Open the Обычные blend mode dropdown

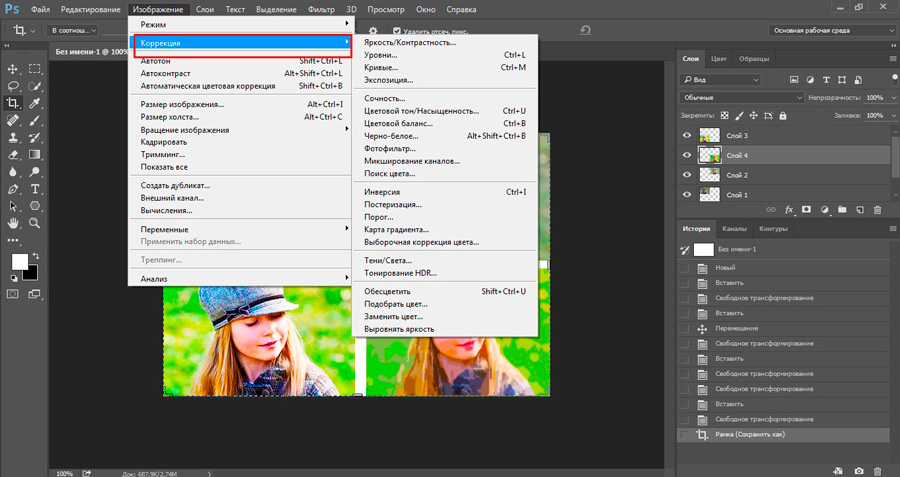click(x=742, y=98)
